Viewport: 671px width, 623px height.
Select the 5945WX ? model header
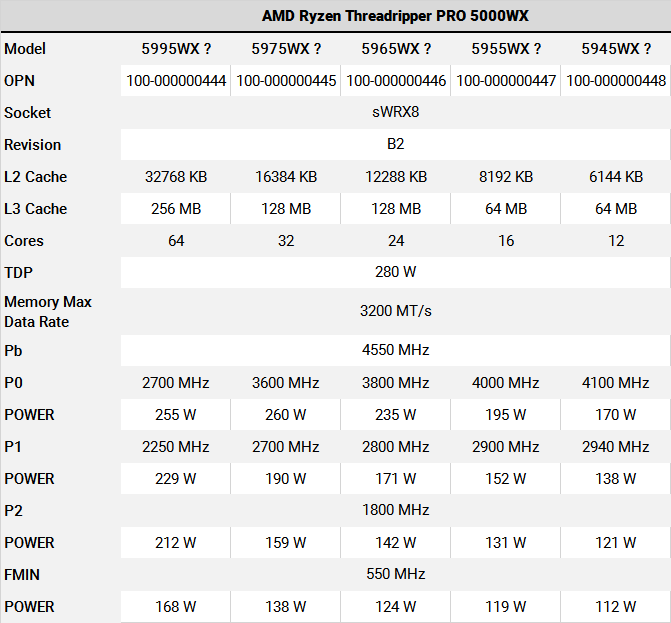click(x=616, y=49)
